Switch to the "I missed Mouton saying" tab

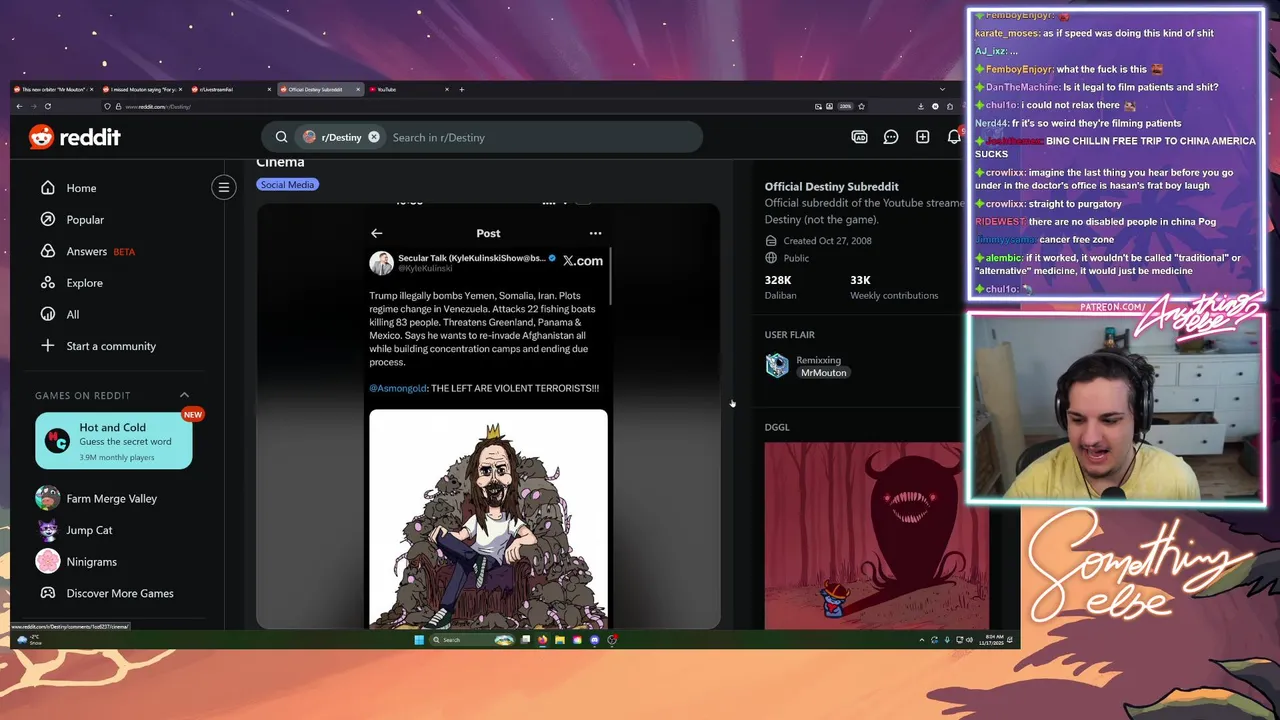pyautogui.click(x=143, y=89)
